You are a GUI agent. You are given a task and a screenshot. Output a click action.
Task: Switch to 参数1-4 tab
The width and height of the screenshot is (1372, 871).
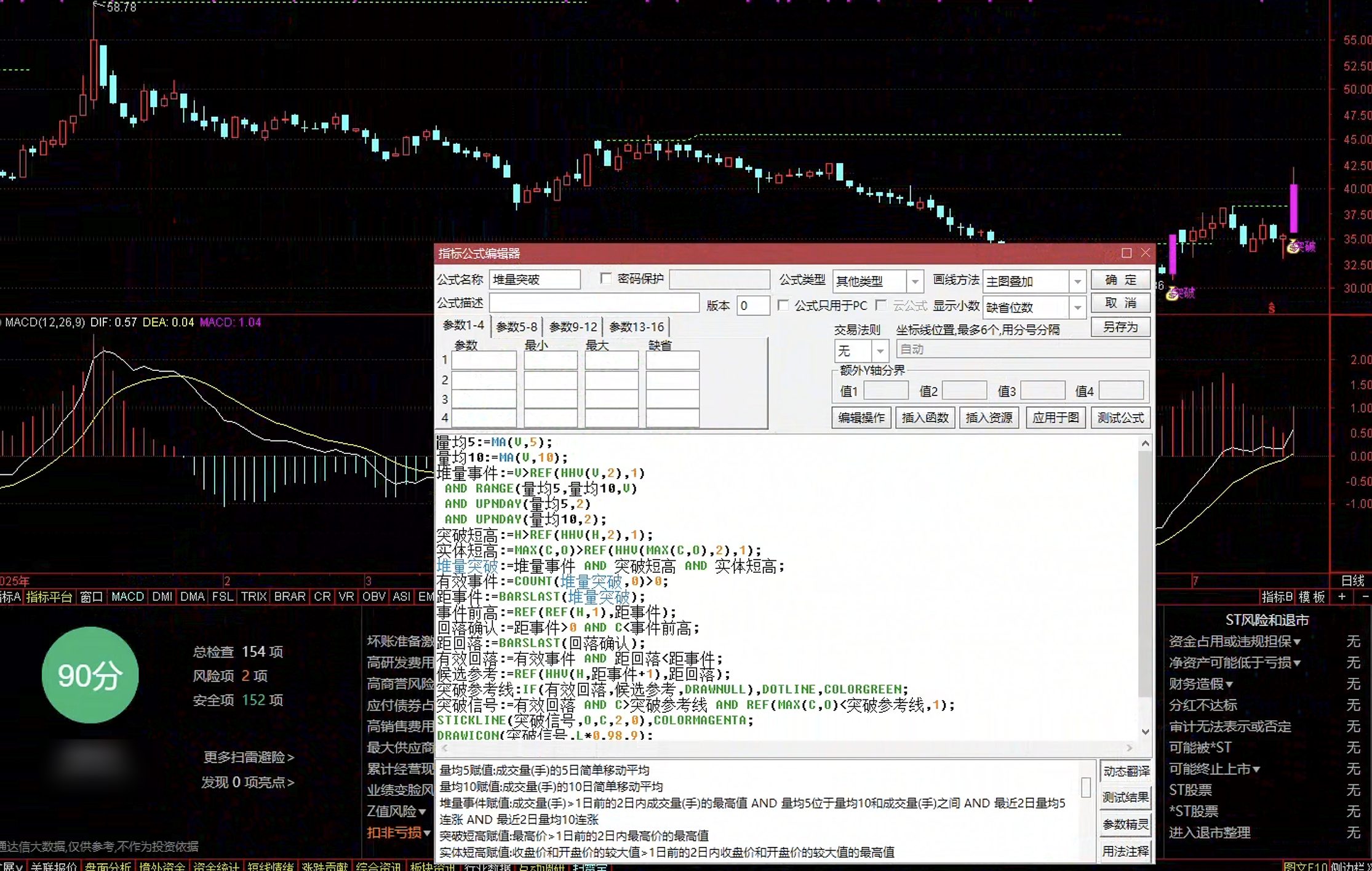coord(463,325)
